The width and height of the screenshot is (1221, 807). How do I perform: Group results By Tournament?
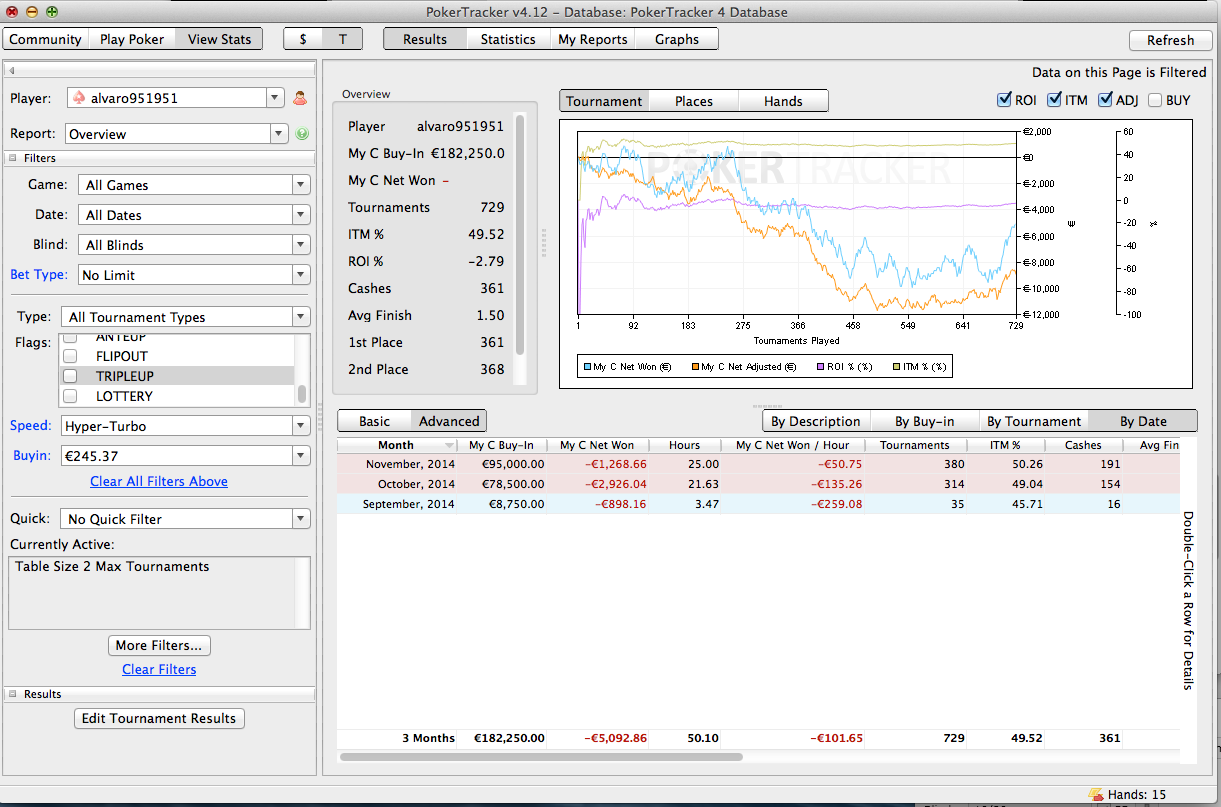click(1034, 421)
